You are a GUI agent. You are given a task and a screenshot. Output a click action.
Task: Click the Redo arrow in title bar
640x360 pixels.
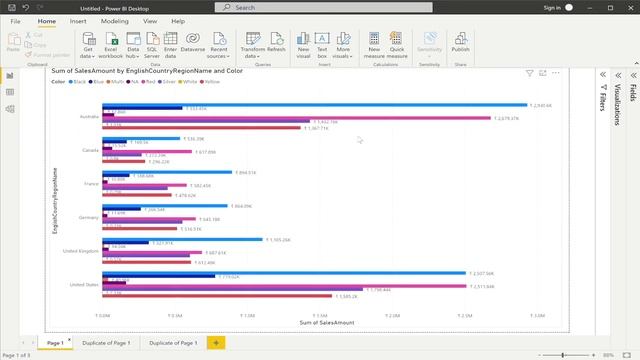point(40,7)
